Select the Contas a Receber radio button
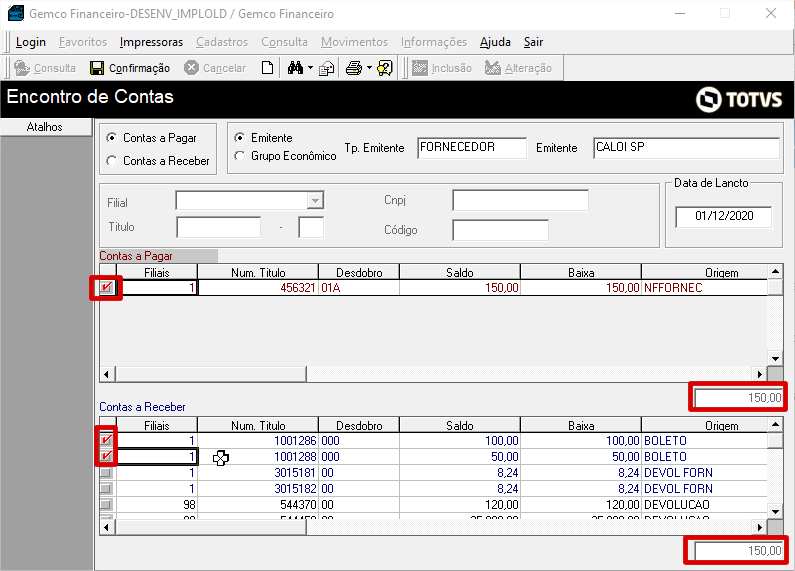This screenshot has width=795, height=571. (112, 160)
